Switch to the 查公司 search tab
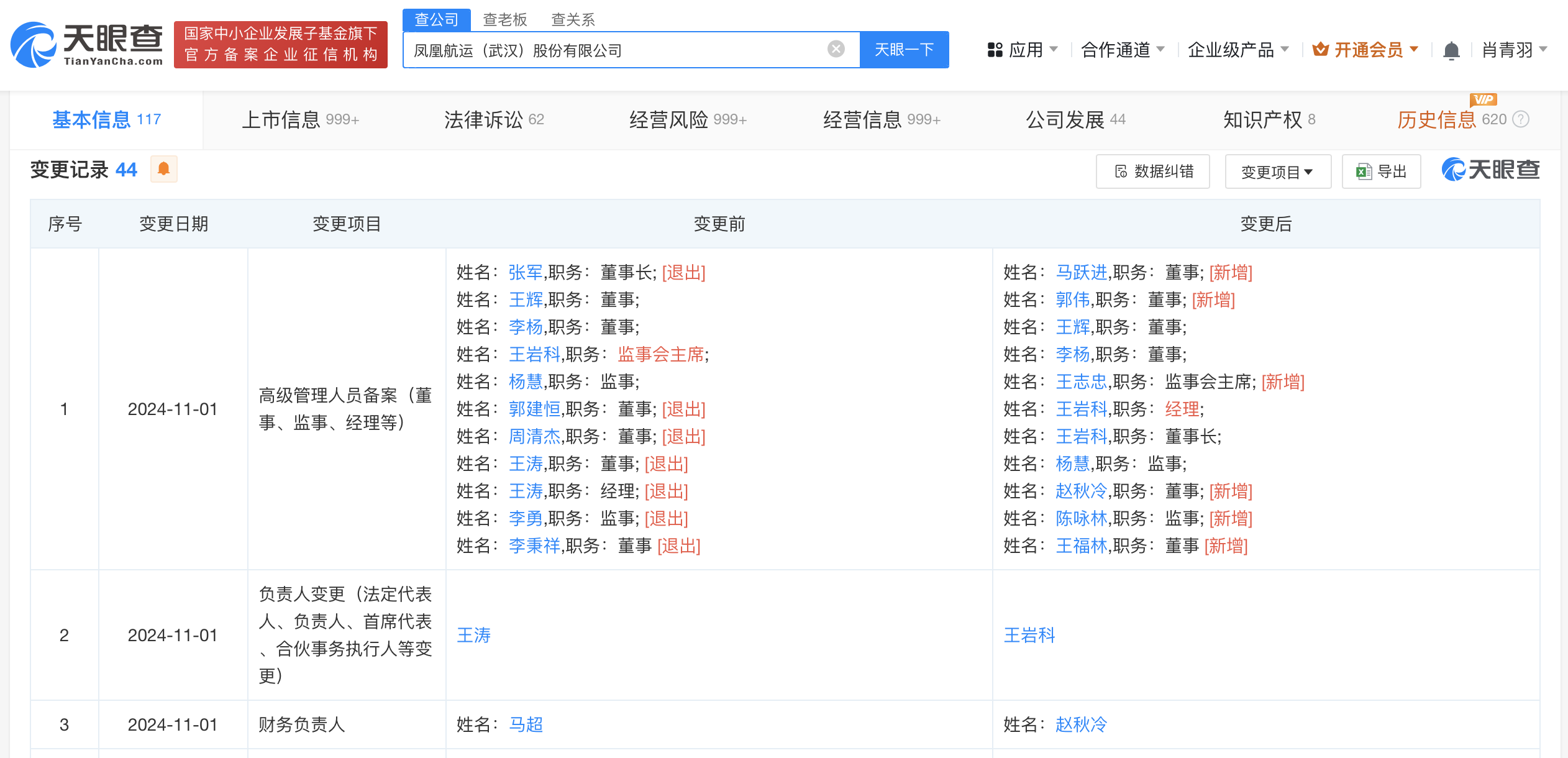The height and width of the screenshot is (758, 1568). (x=436, y=19)
